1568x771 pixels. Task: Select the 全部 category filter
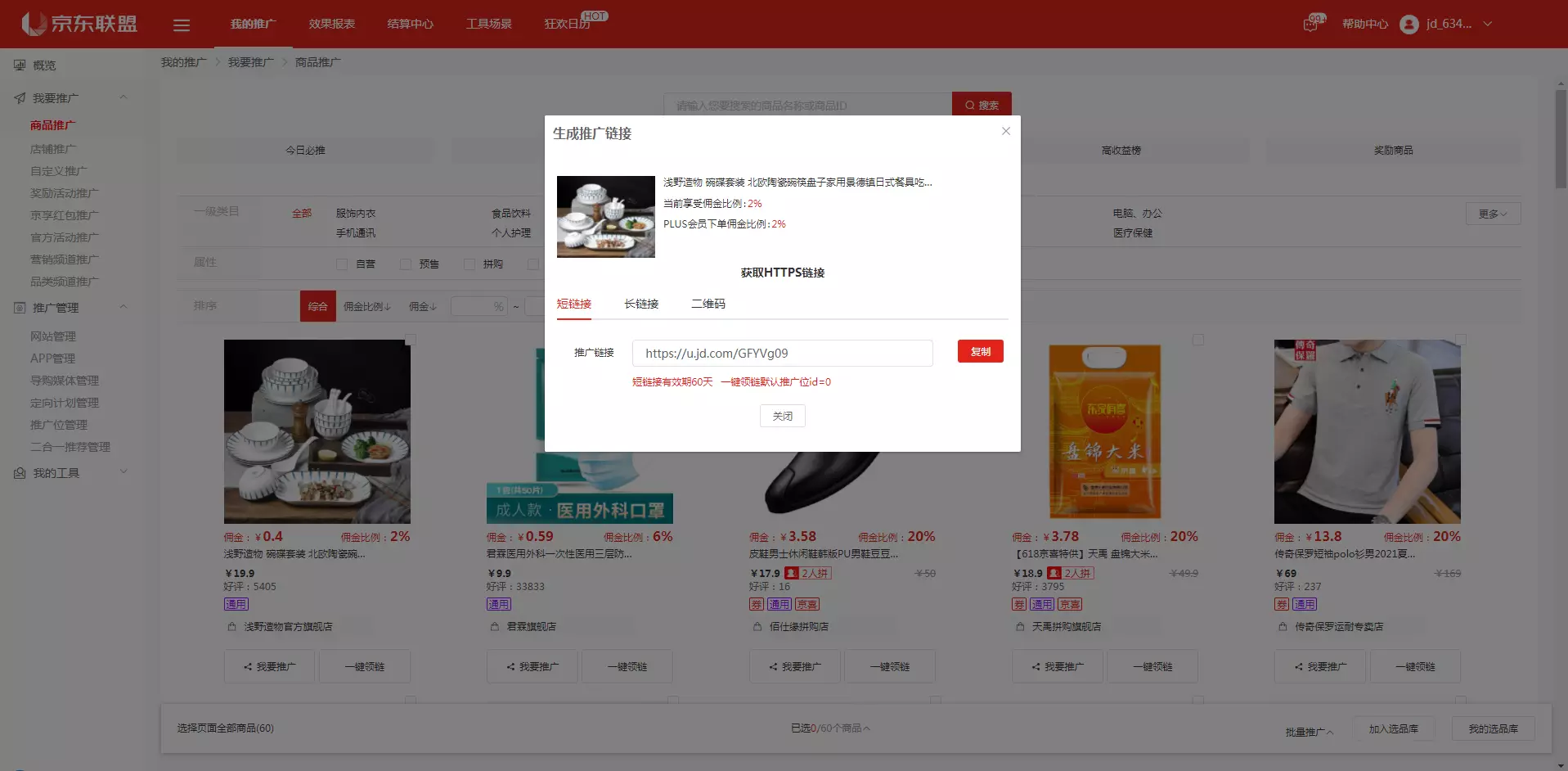tap(302, 213)
